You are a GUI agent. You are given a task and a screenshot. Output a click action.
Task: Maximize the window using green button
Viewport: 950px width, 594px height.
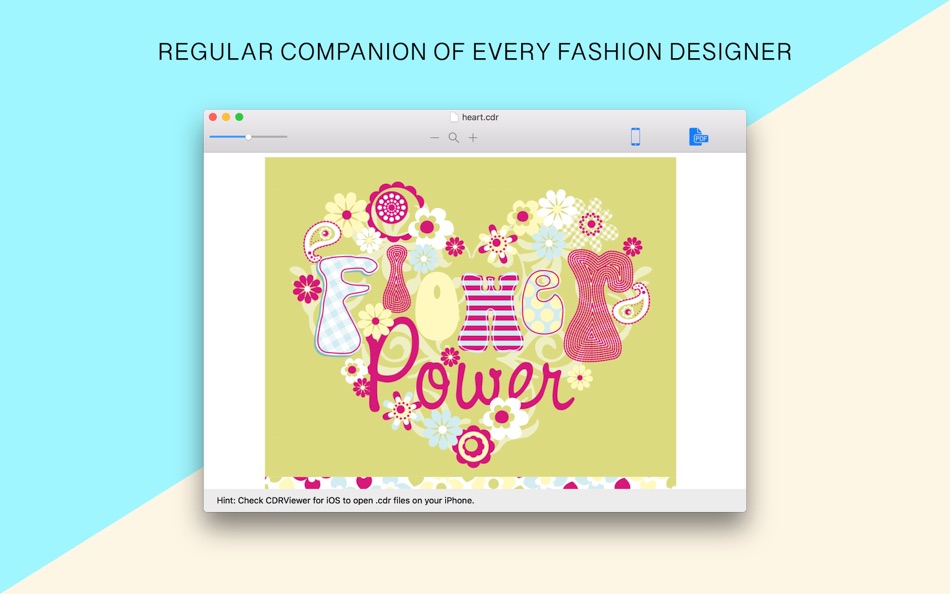click(239, 117)
